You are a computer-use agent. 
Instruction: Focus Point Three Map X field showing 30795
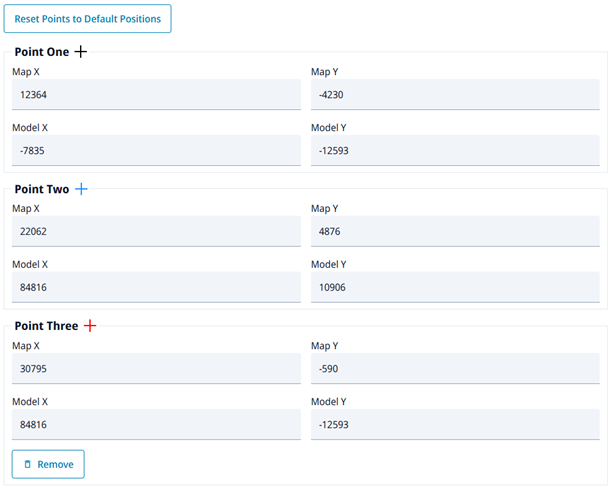pos(156,369)
